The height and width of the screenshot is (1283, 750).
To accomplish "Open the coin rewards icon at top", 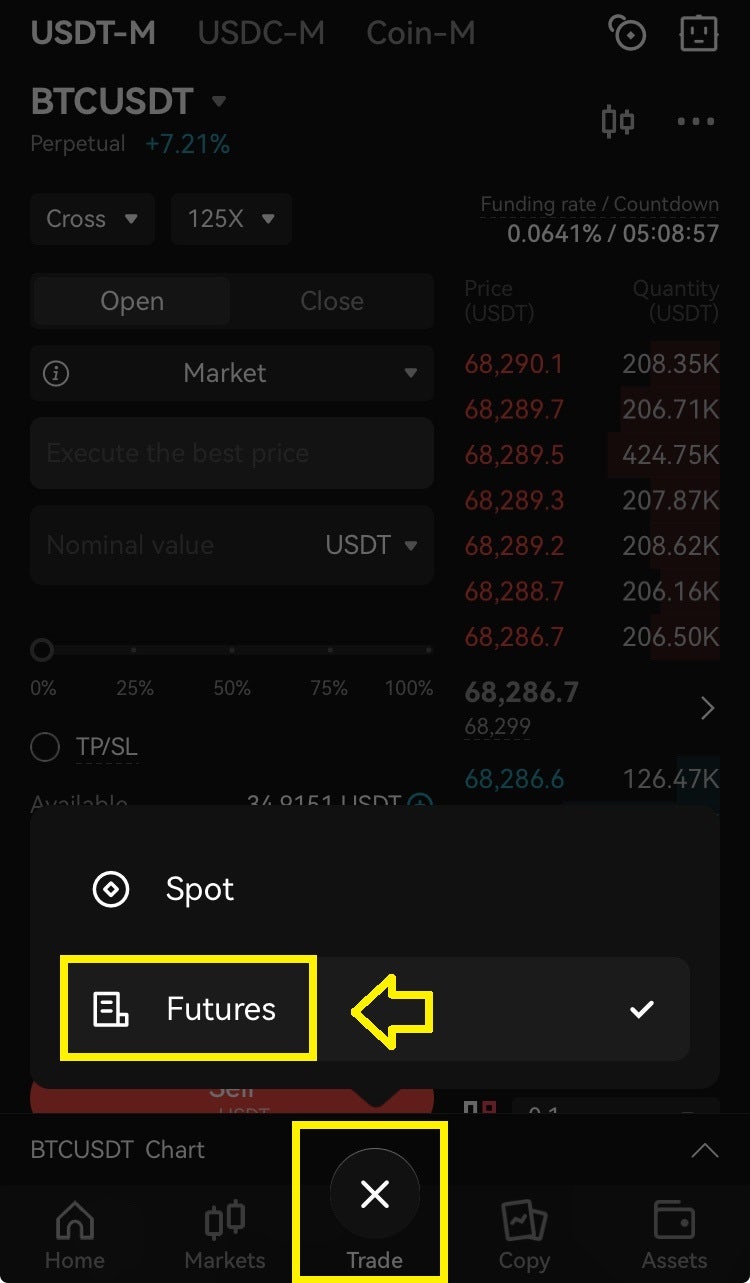I will 628,34.
